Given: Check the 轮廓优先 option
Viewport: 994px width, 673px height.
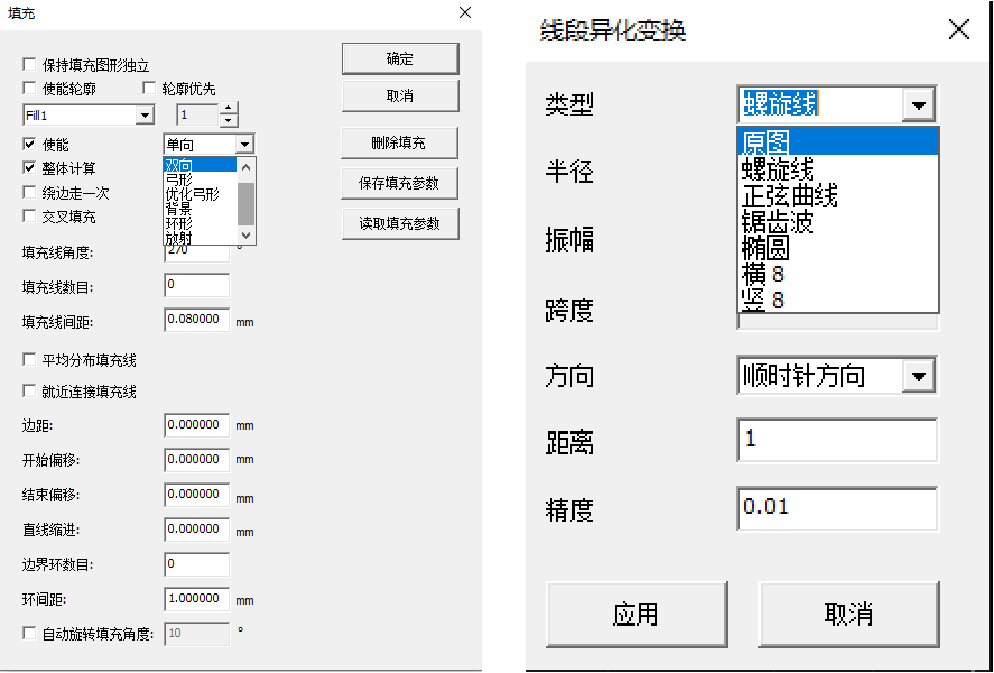Looking at the screenshot, I should click(149, 87).
